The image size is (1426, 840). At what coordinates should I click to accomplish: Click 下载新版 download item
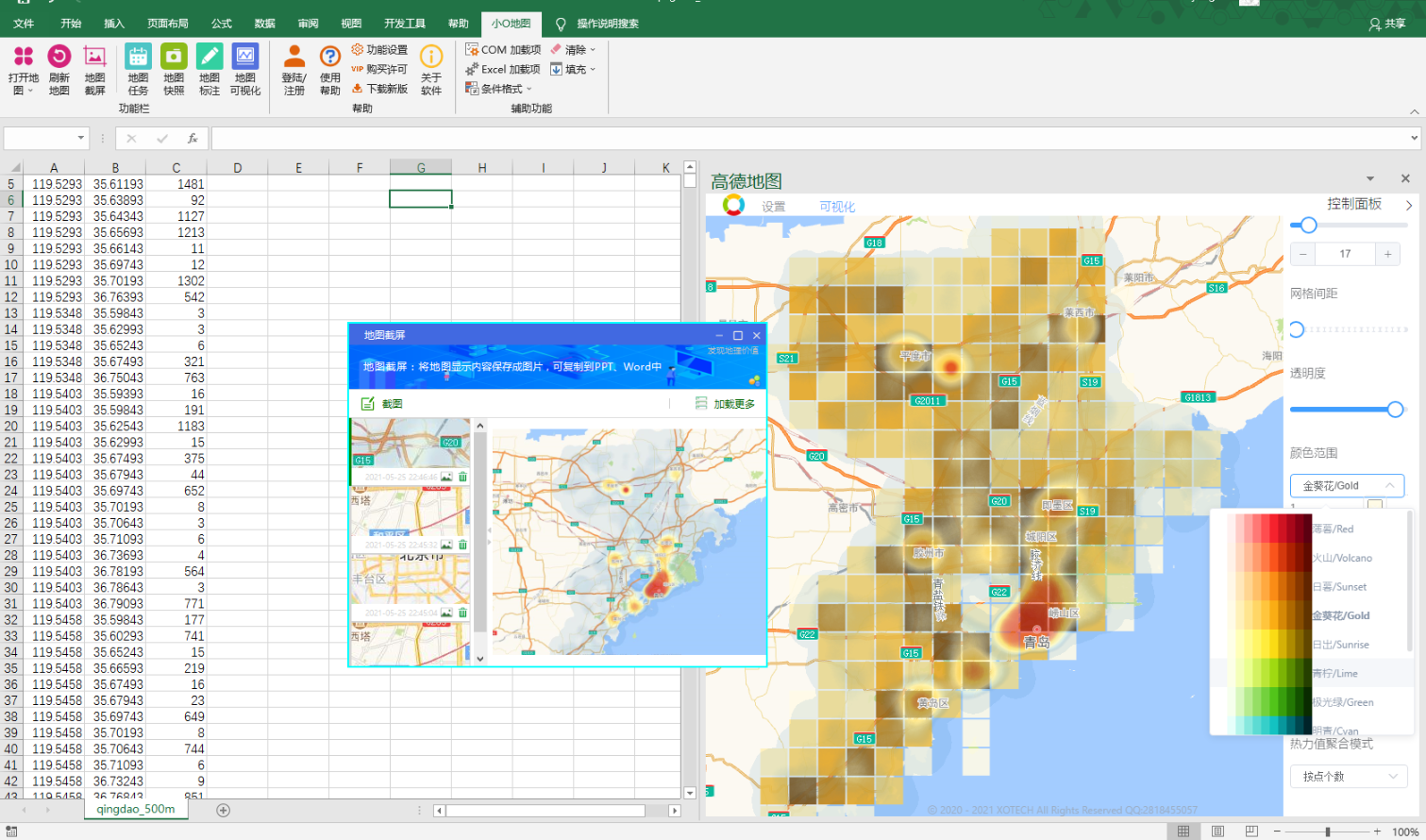click(x=379, y=89)
